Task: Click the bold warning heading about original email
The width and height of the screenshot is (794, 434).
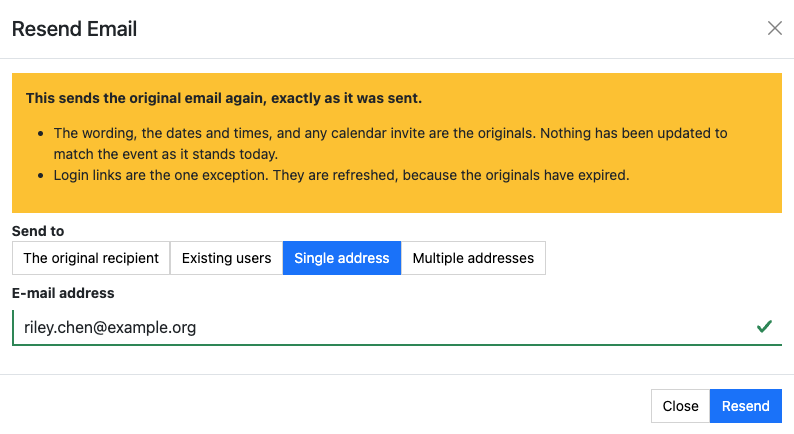Action: [224, 98]
